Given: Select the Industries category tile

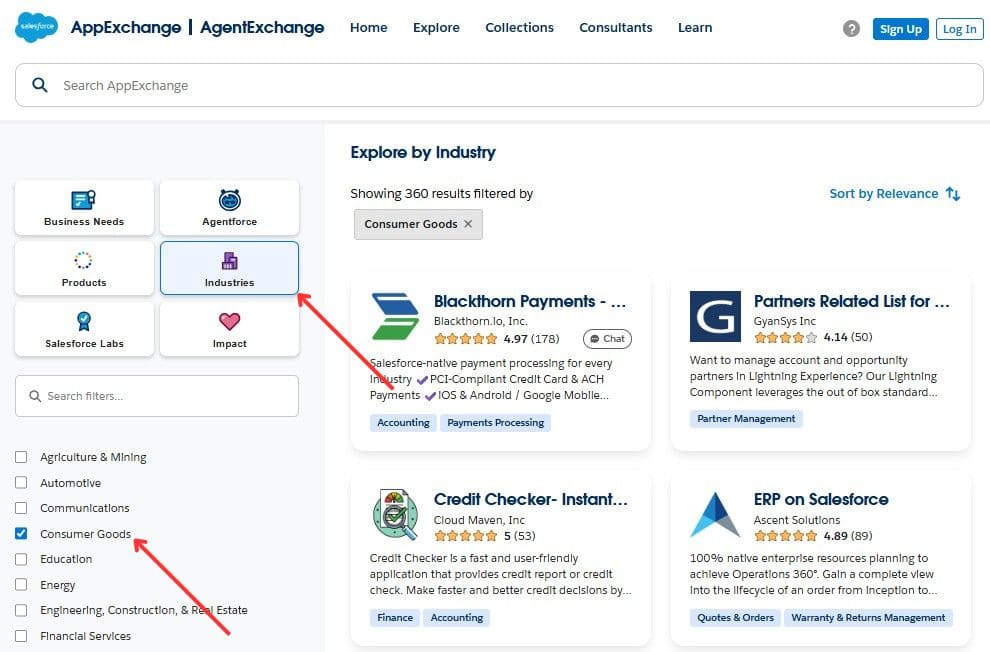Looking at the screenshot, I should pyautogui.click(x=229, y=268).
